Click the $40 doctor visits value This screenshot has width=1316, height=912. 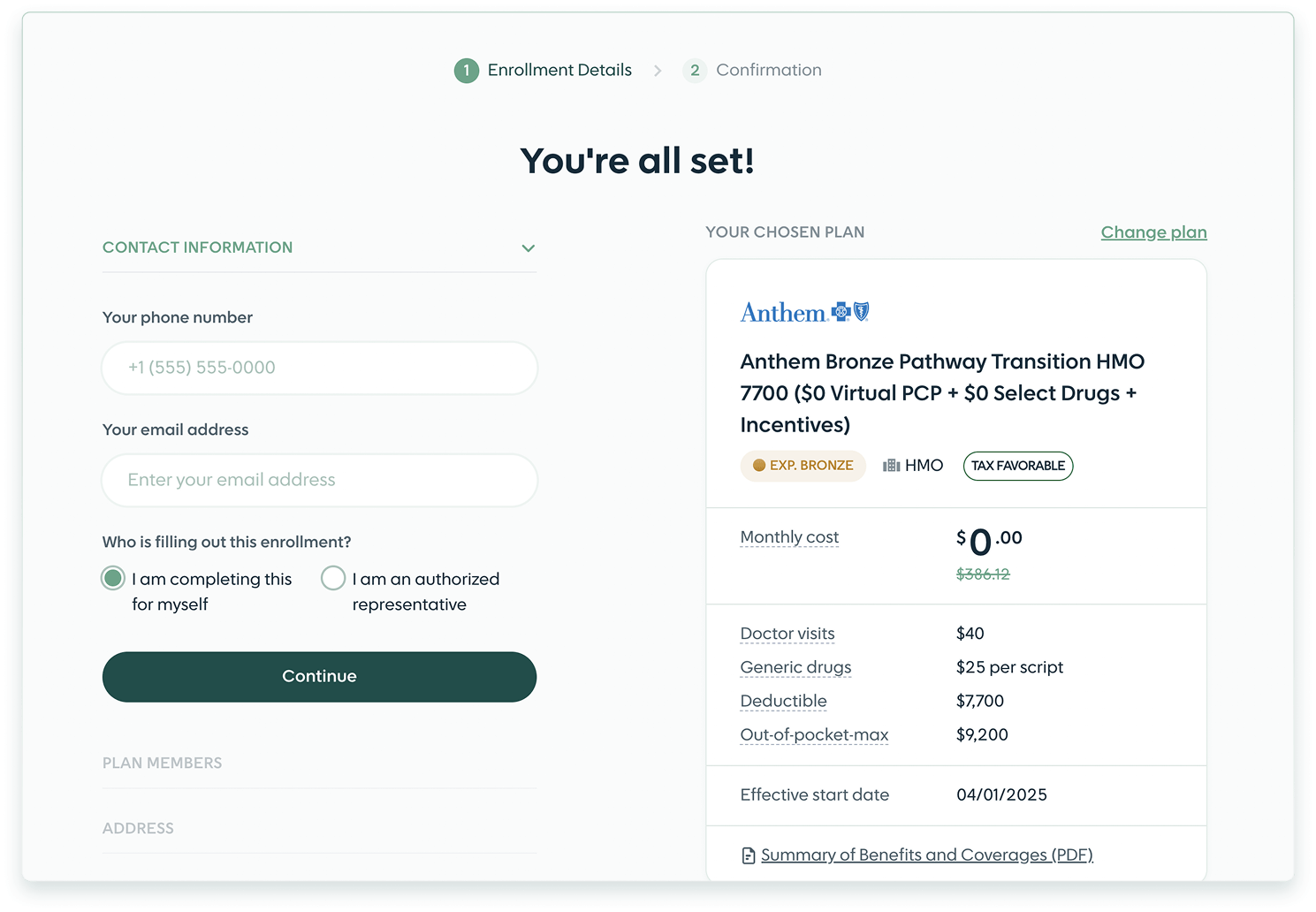click(x=970, y=634)
